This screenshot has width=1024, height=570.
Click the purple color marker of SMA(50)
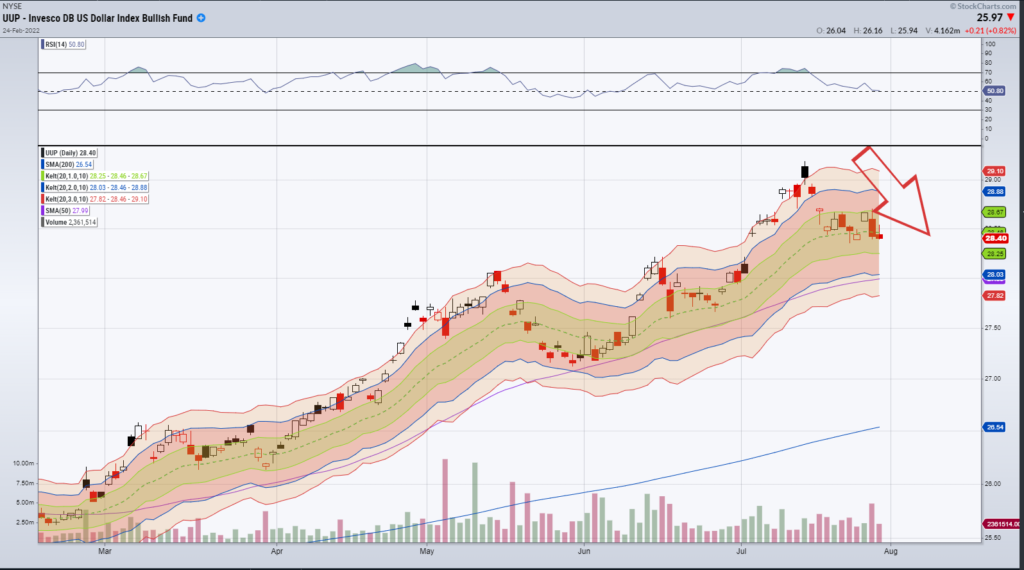[x=43, y=211]
